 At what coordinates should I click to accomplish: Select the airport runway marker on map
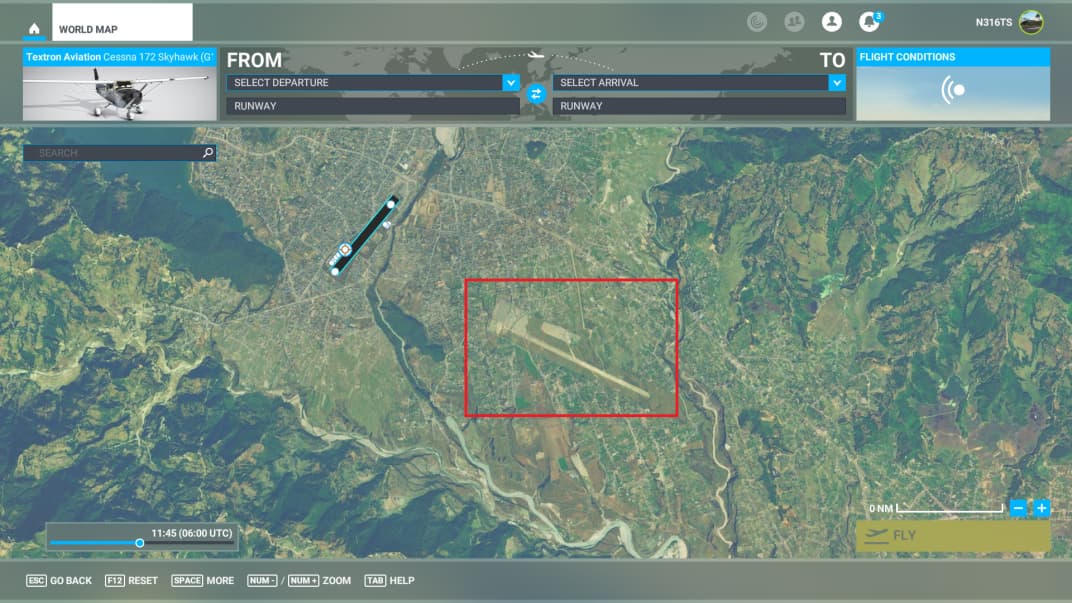[x=345, y=250]
